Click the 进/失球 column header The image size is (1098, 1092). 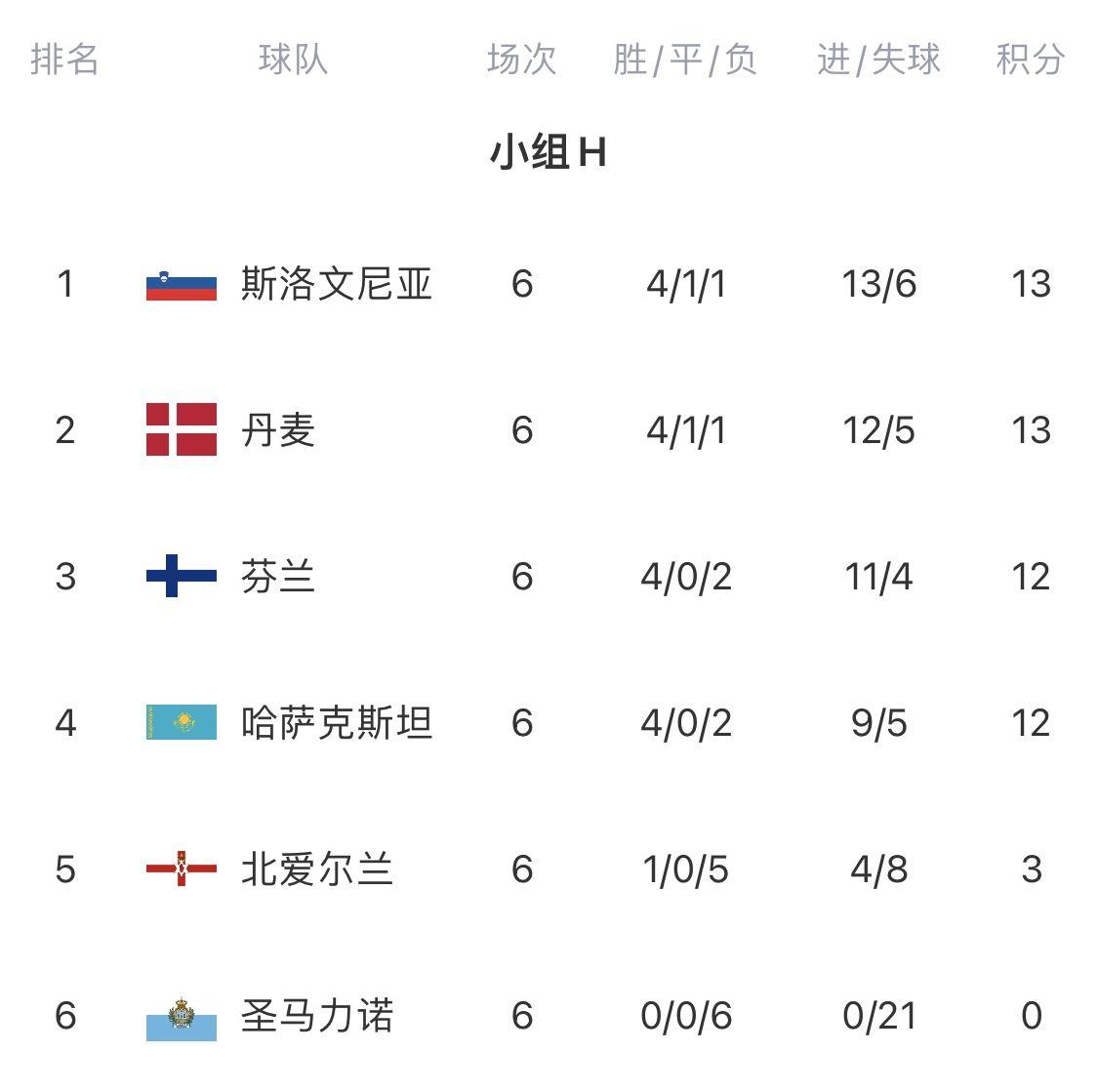point(878,60)
